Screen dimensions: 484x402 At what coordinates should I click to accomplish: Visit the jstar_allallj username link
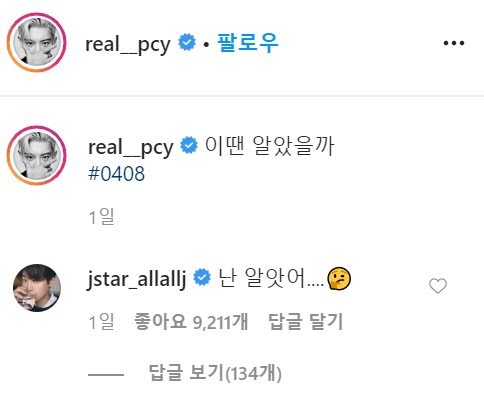(137, 279)
